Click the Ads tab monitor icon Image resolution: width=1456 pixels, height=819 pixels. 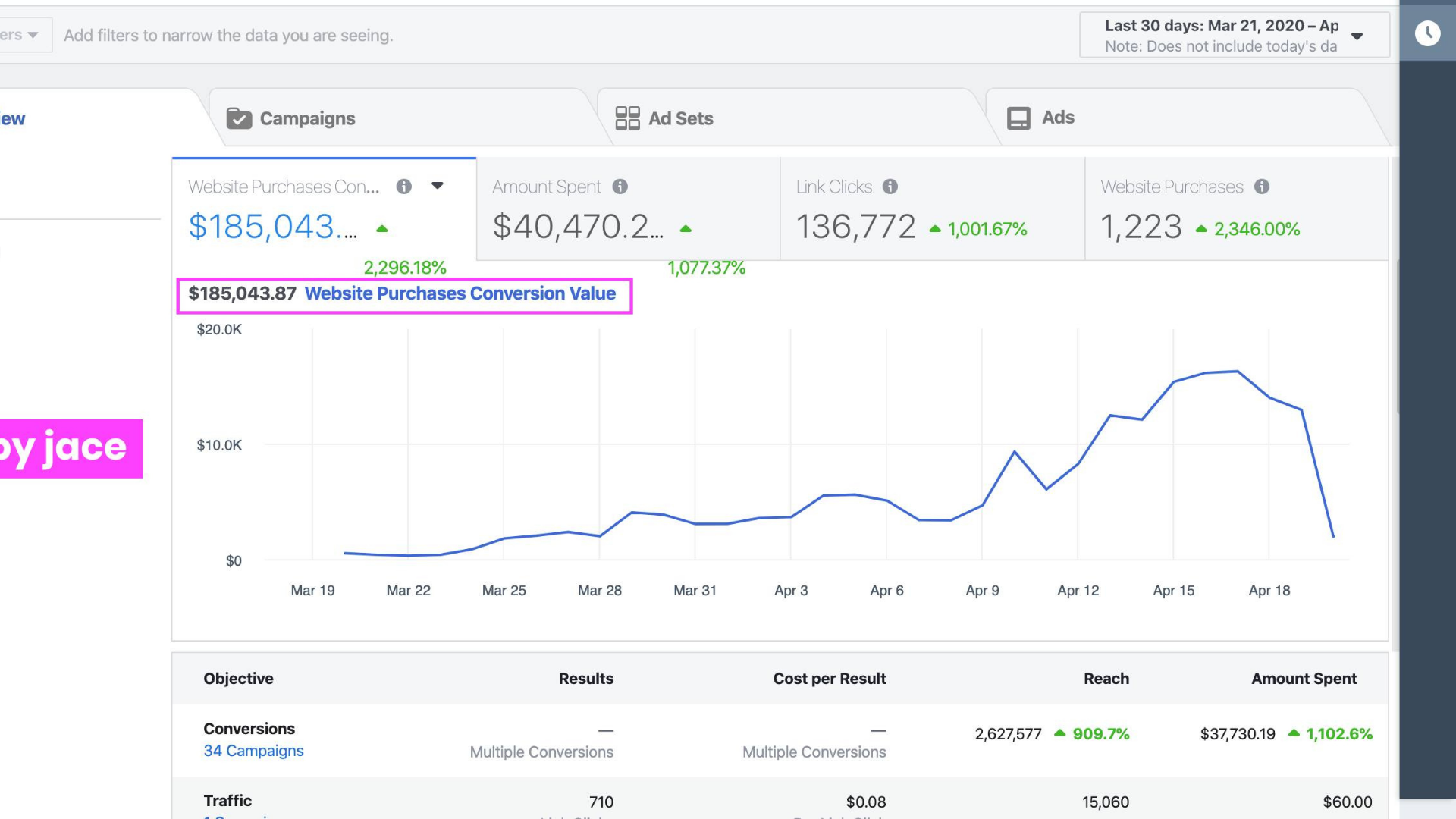[x=1018, y=118]
